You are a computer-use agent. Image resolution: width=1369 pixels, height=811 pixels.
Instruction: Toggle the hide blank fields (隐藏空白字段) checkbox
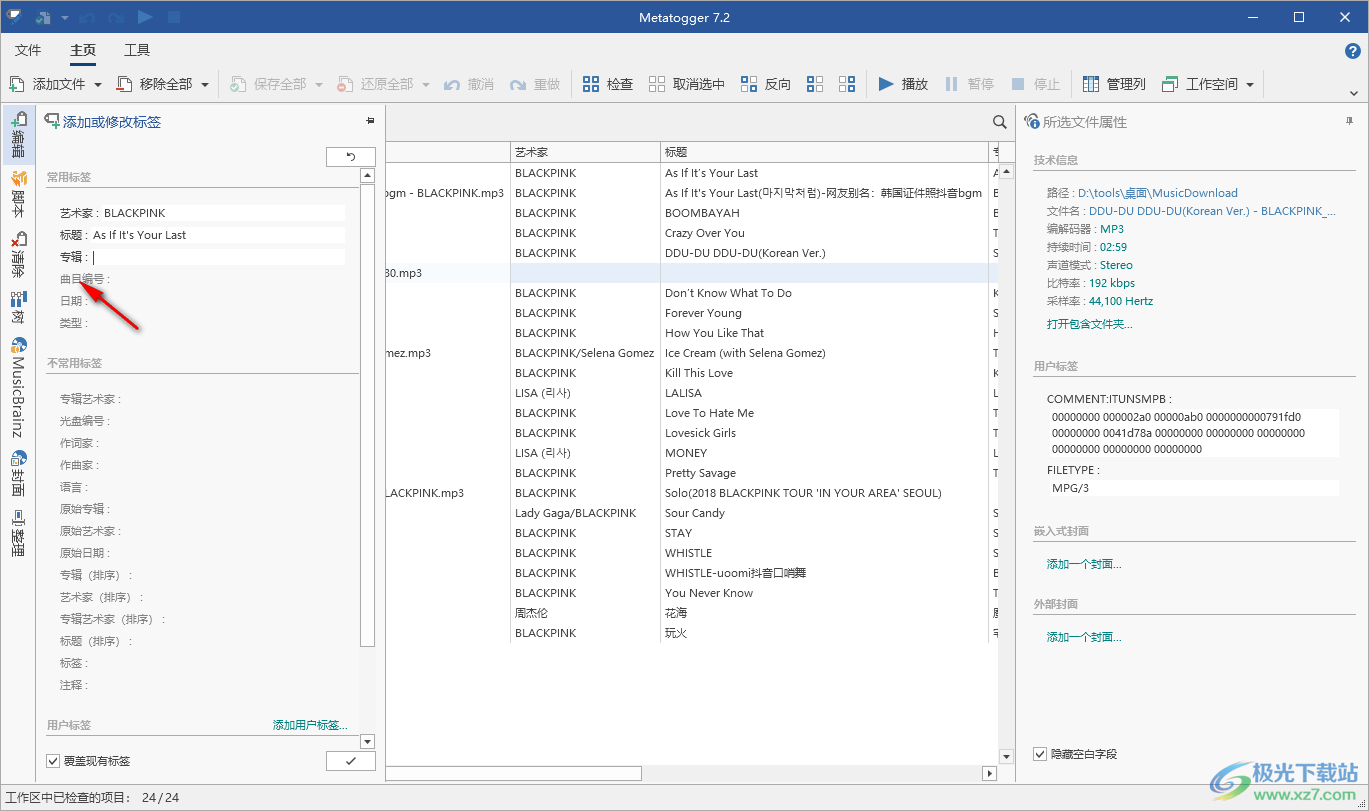pos(1040,753)
